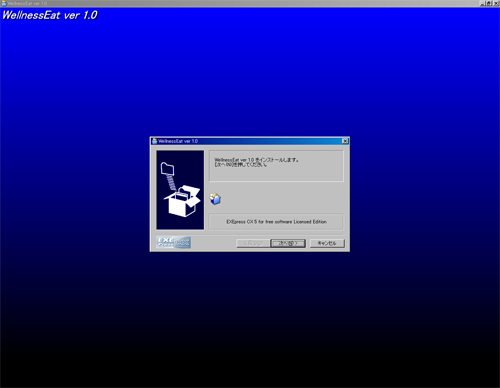
Task: Click the 'EXEpress CX 5 for free software' text
Action: [276, 222]
